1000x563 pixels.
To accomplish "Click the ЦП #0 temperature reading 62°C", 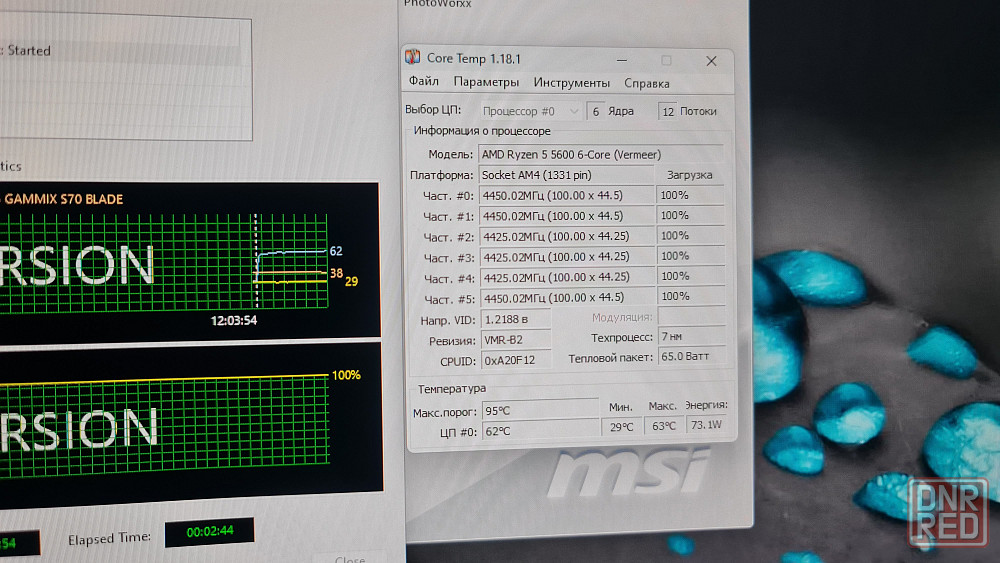I will (546, 431).
